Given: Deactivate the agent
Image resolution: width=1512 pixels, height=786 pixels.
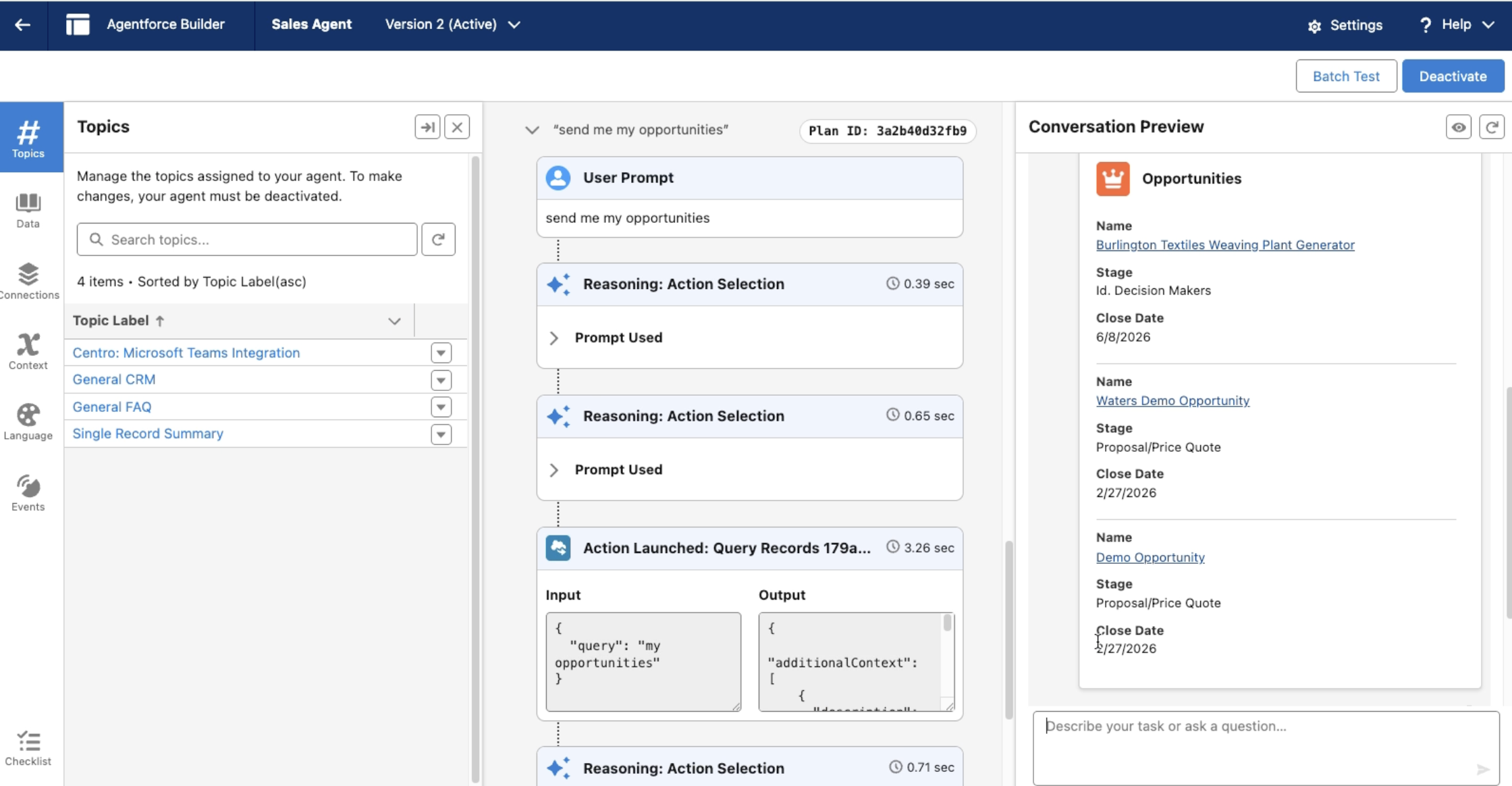Looking at the screenshot, I should pyautogui.click(x=1453, y=76).
